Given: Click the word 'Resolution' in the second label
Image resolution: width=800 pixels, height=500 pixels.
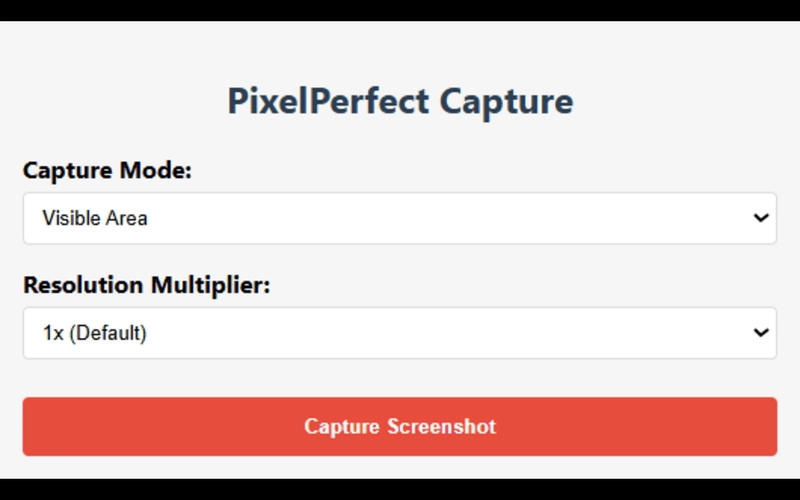Looking at the screenshot, I should pos(83,285).
